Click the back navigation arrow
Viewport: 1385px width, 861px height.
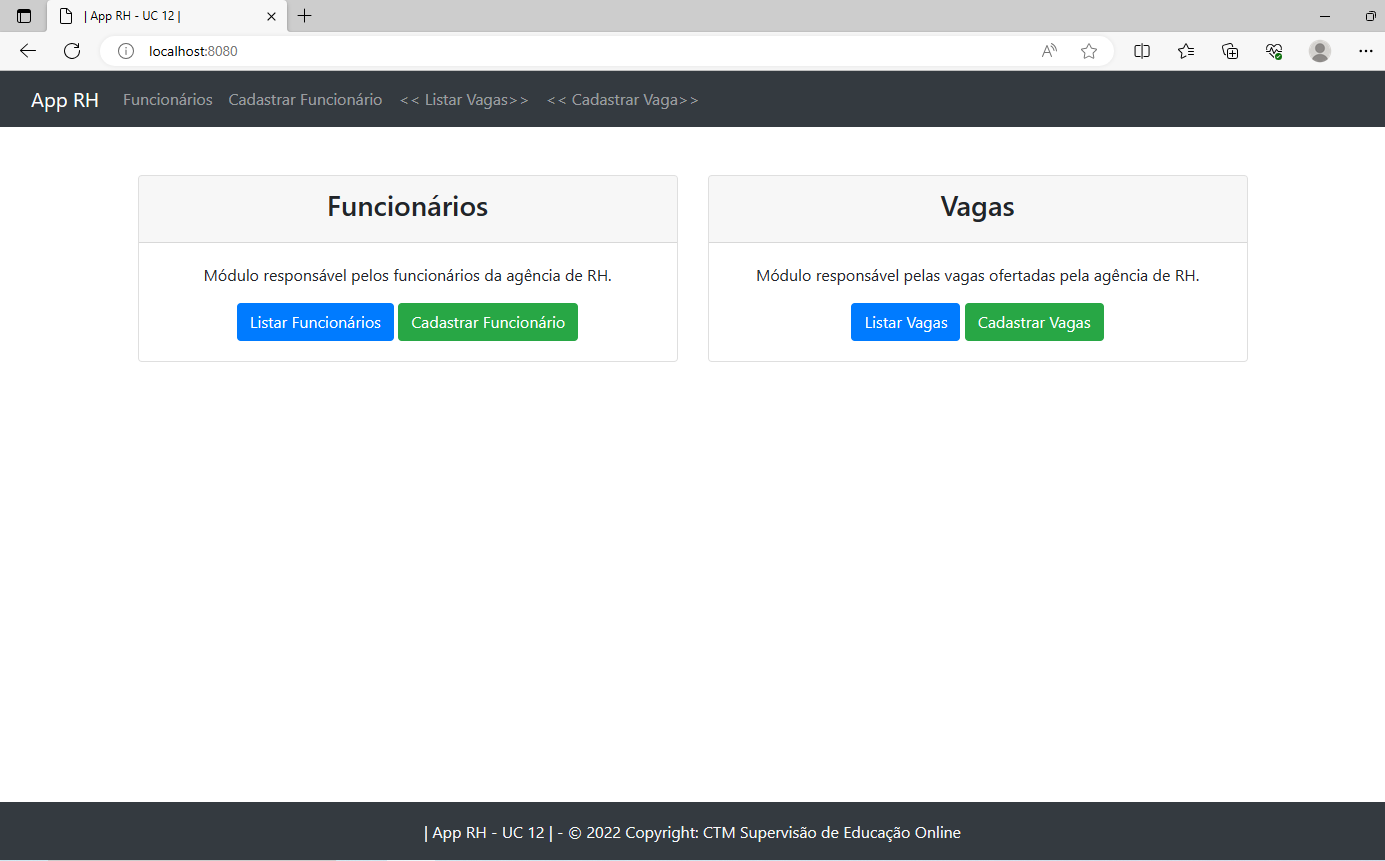pyautogui.click(x=27, y=51)
